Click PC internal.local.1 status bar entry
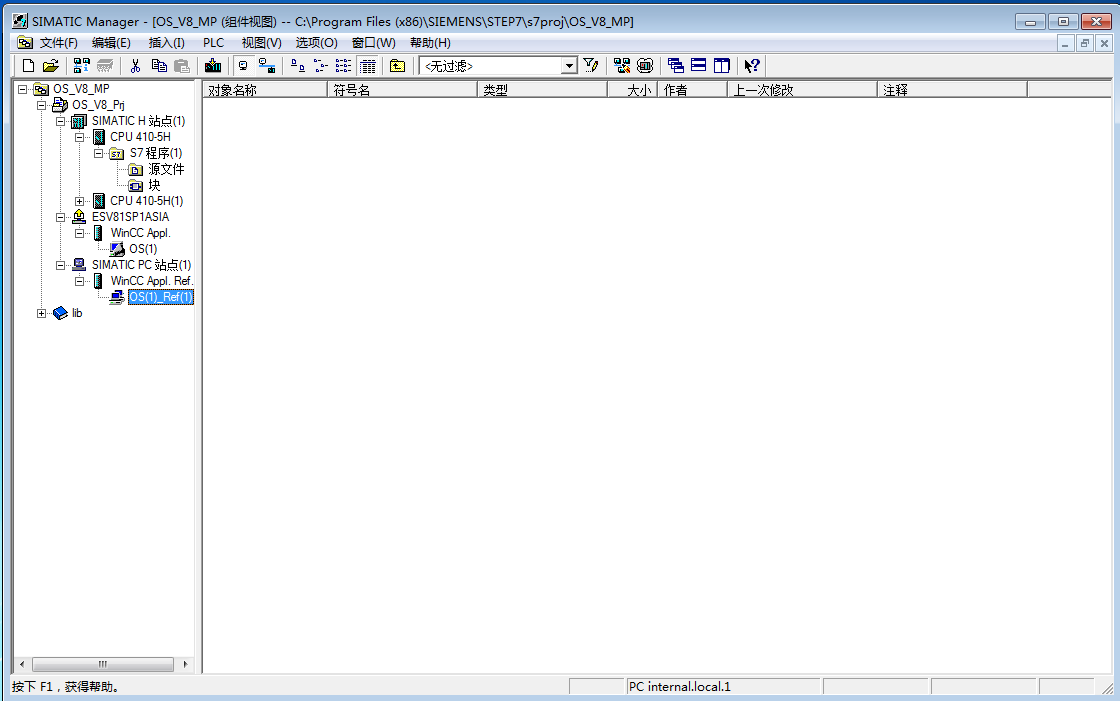Screen dimensions: 1120x701 point(723,687)
